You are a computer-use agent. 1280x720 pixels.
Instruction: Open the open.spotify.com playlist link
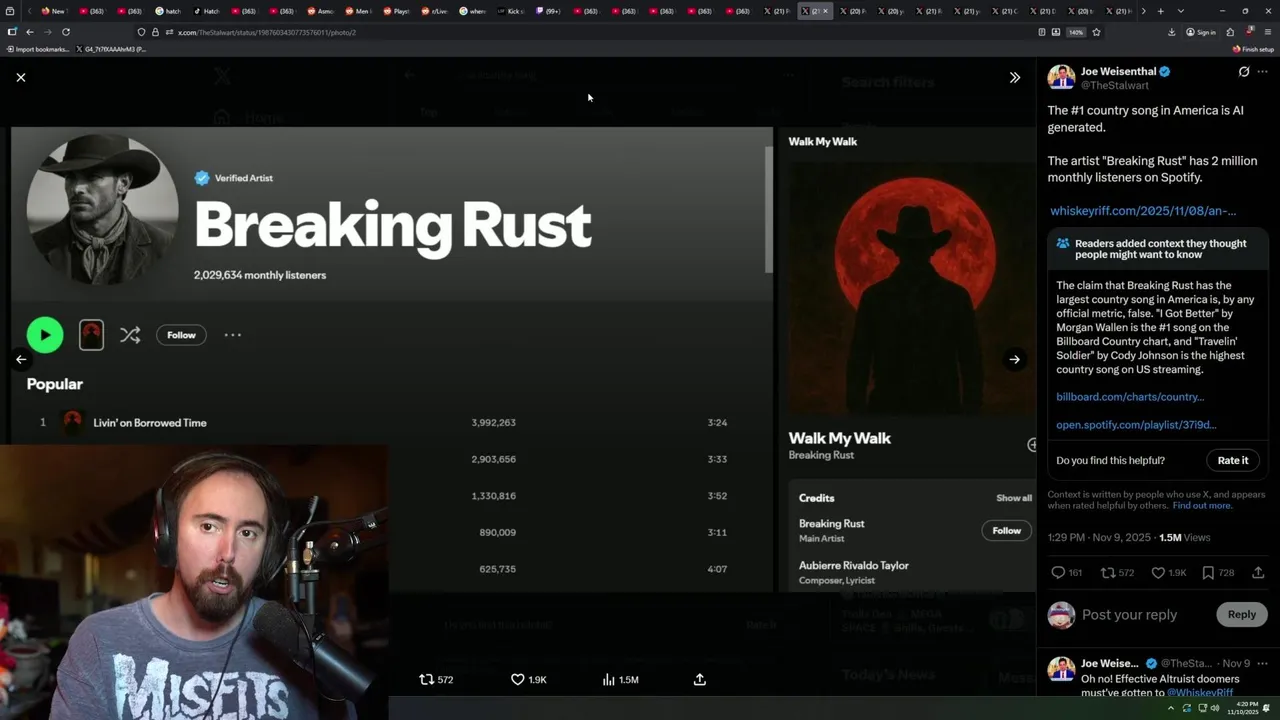[x=1136, y=425]
